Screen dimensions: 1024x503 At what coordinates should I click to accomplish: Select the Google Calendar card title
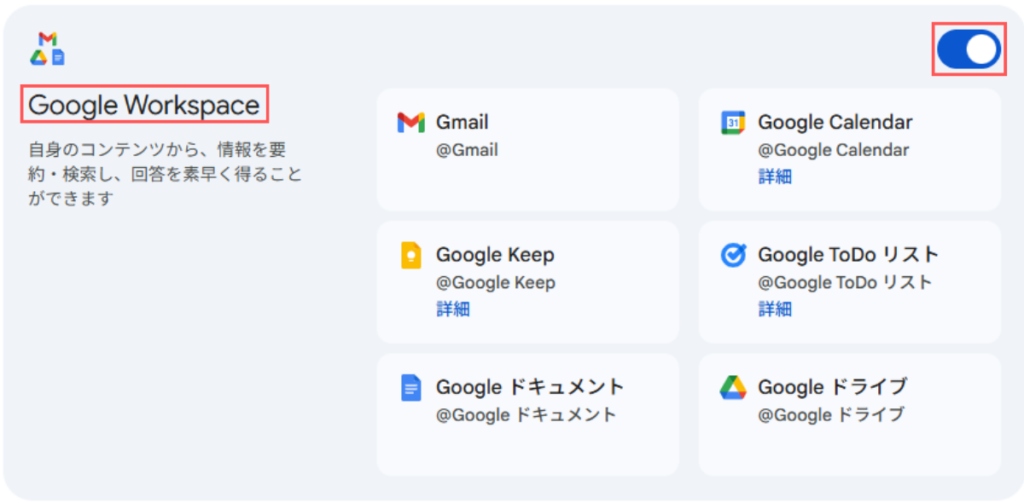click(835, 123)
